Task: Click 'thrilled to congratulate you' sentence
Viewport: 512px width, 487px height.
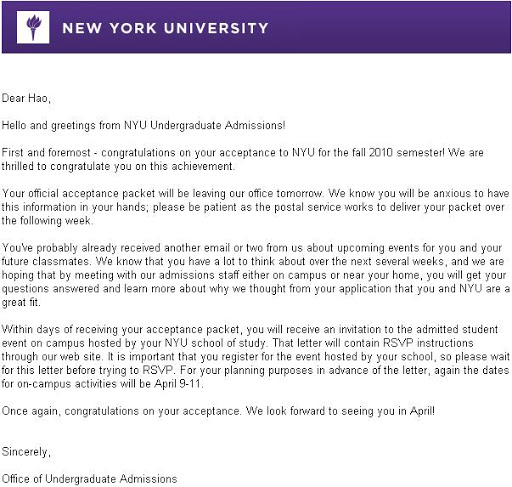Action: click(65, 166)
